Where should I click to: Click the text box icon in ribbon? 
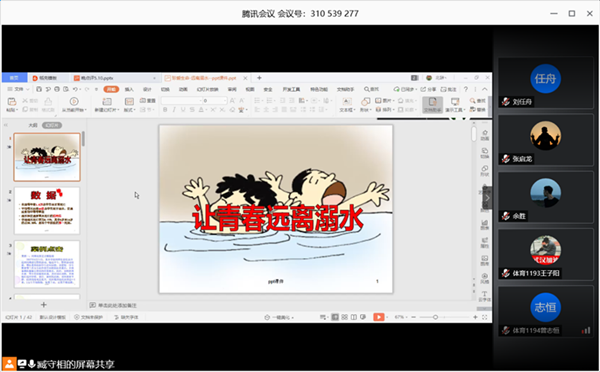click(x=347, y=101)
